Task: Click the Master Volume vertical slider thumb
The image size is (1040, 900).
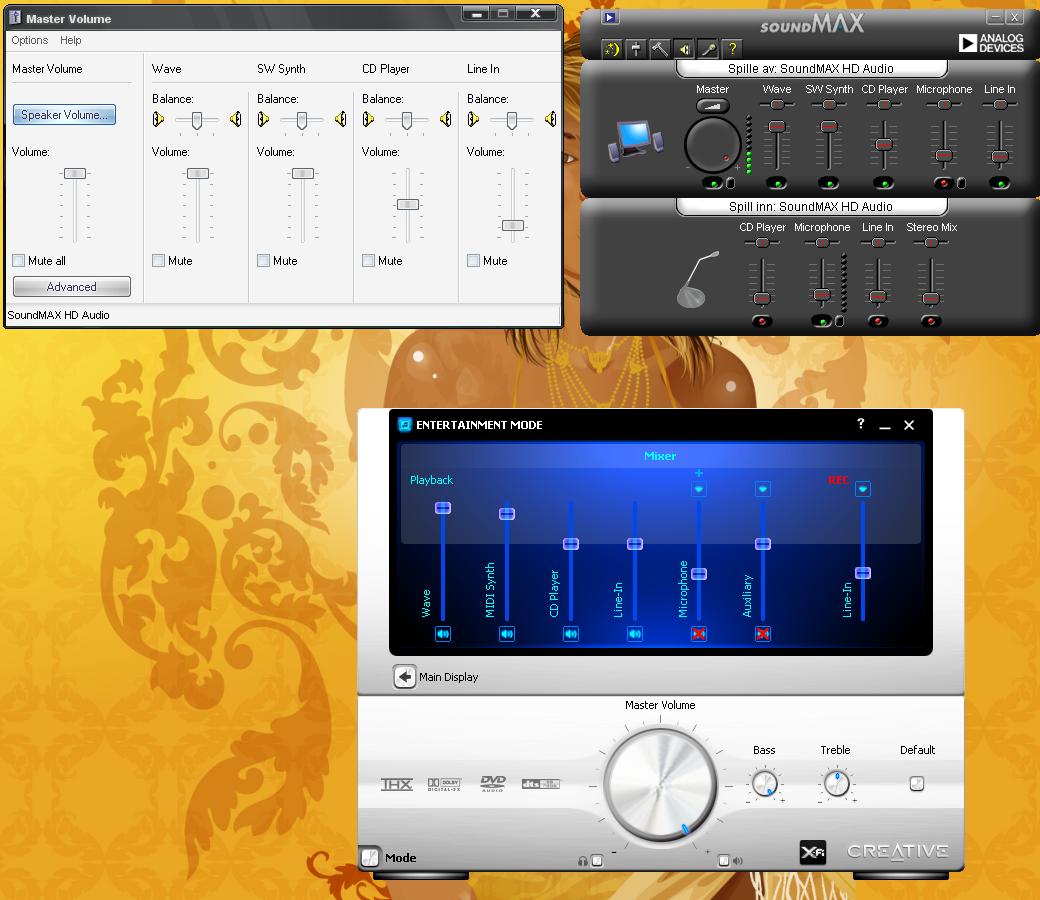Action: 74,174
